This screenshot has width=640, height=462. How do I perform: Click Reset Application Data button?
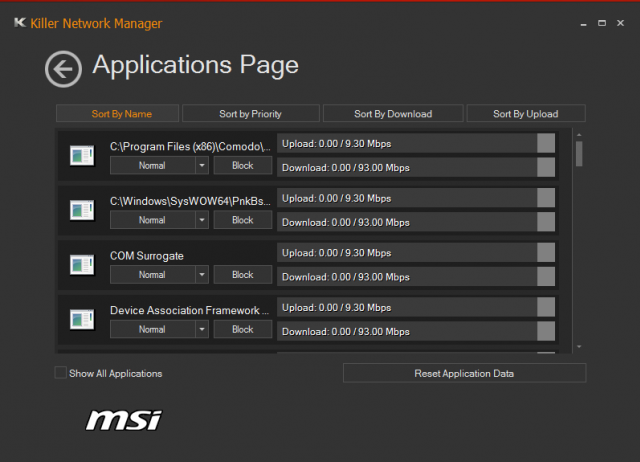[464, 373]
